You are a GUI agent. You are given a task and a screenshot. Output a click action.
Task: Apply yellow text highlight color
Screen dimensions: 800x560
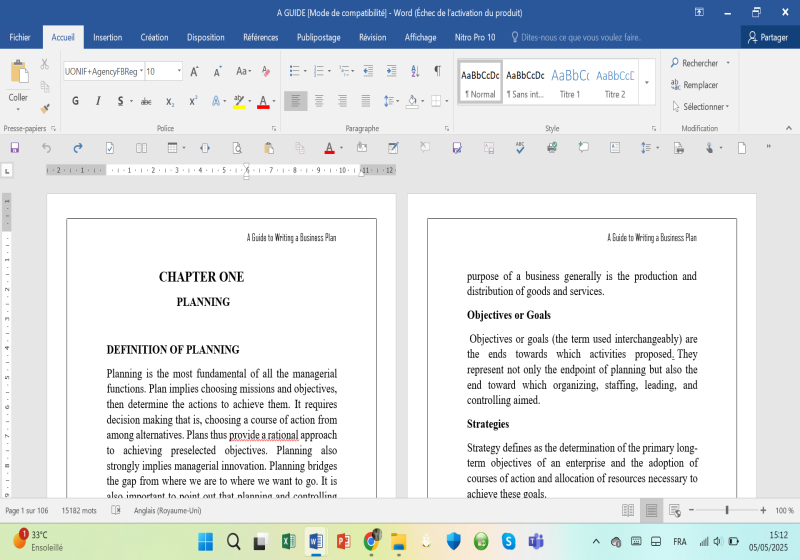pyautogui.click(x=239, y=101)
